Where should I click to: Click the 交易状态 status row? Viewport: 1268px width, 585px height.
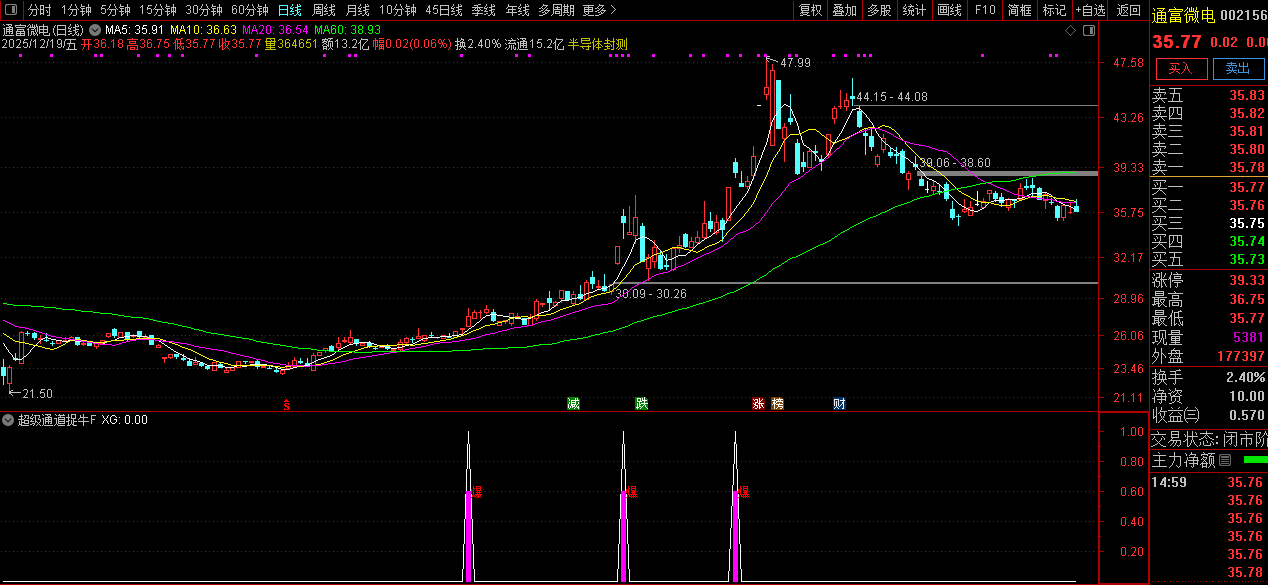tap(1209, 438)
